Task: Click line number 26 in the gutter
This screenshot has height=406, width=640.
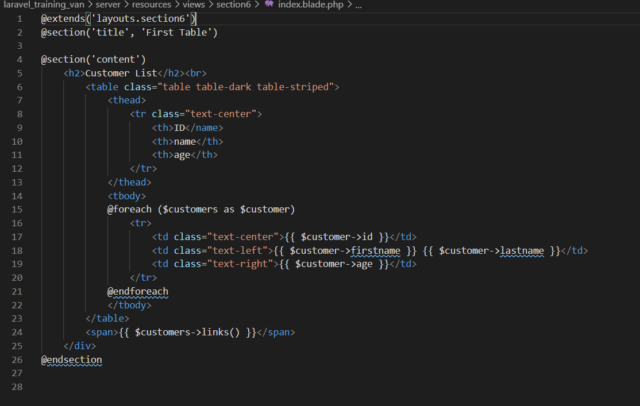Action: [17, 359]
